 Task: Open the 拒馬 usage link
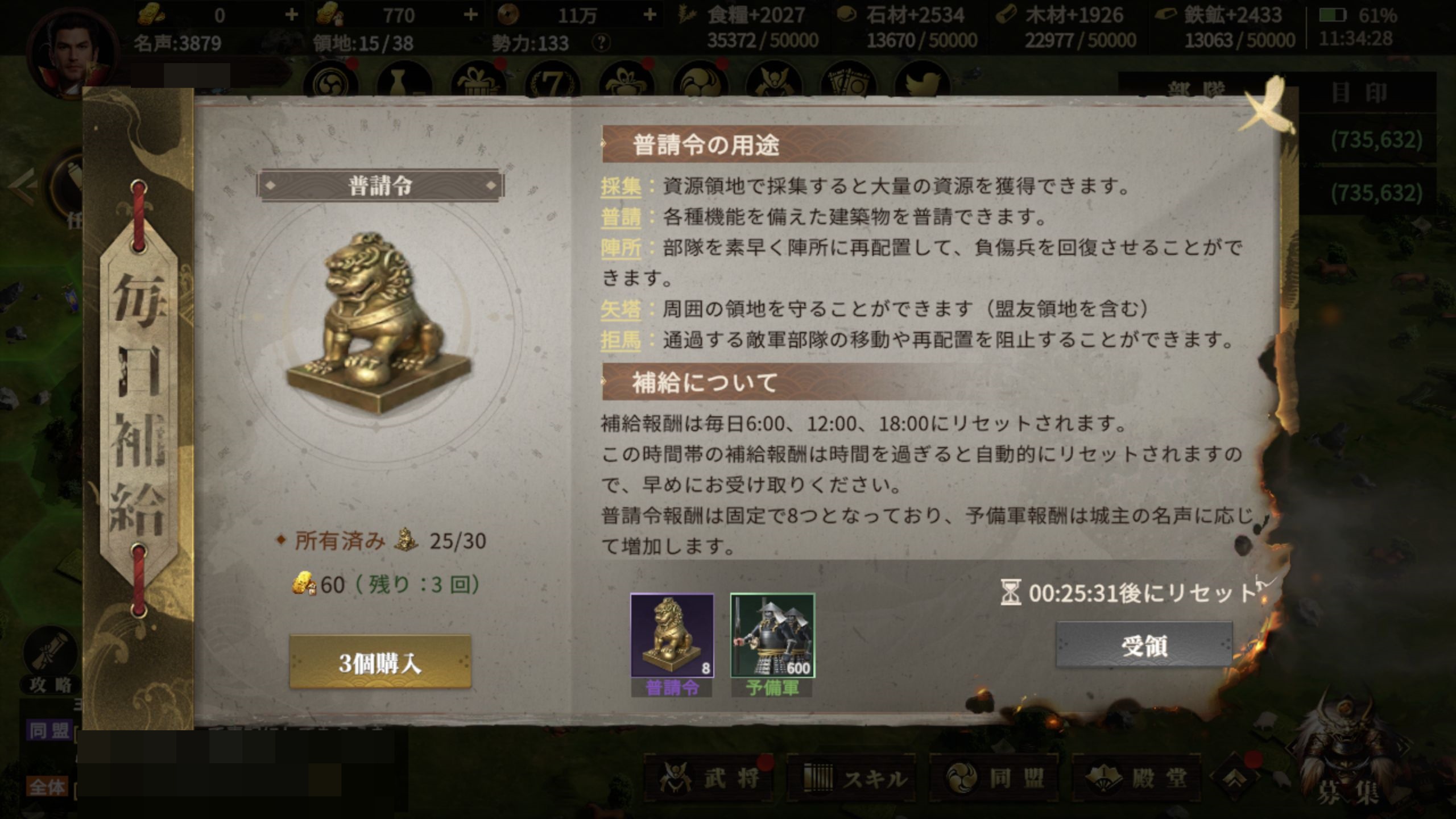point(621,340)
